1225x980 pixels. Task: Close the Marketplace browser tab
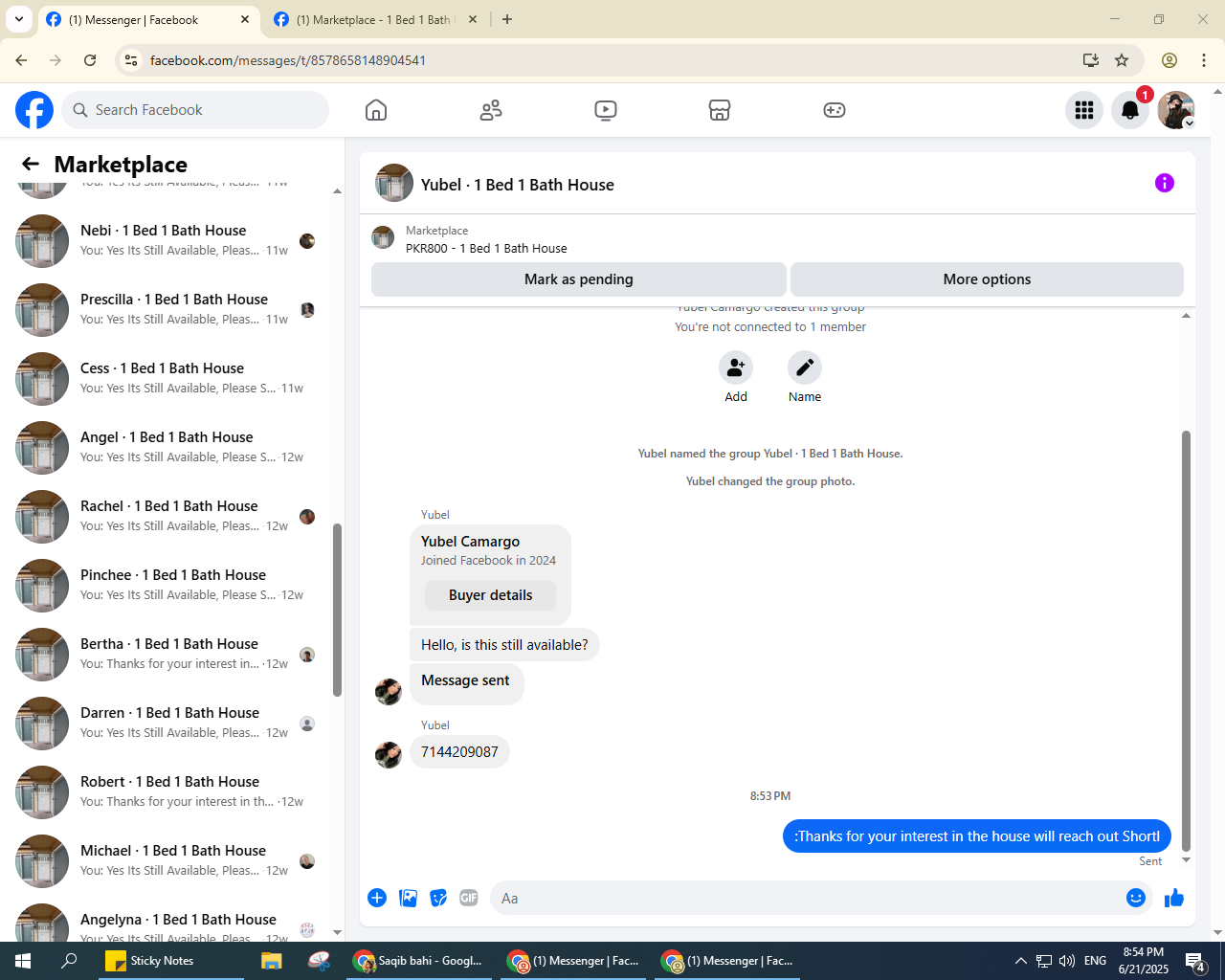click(473, 19)
